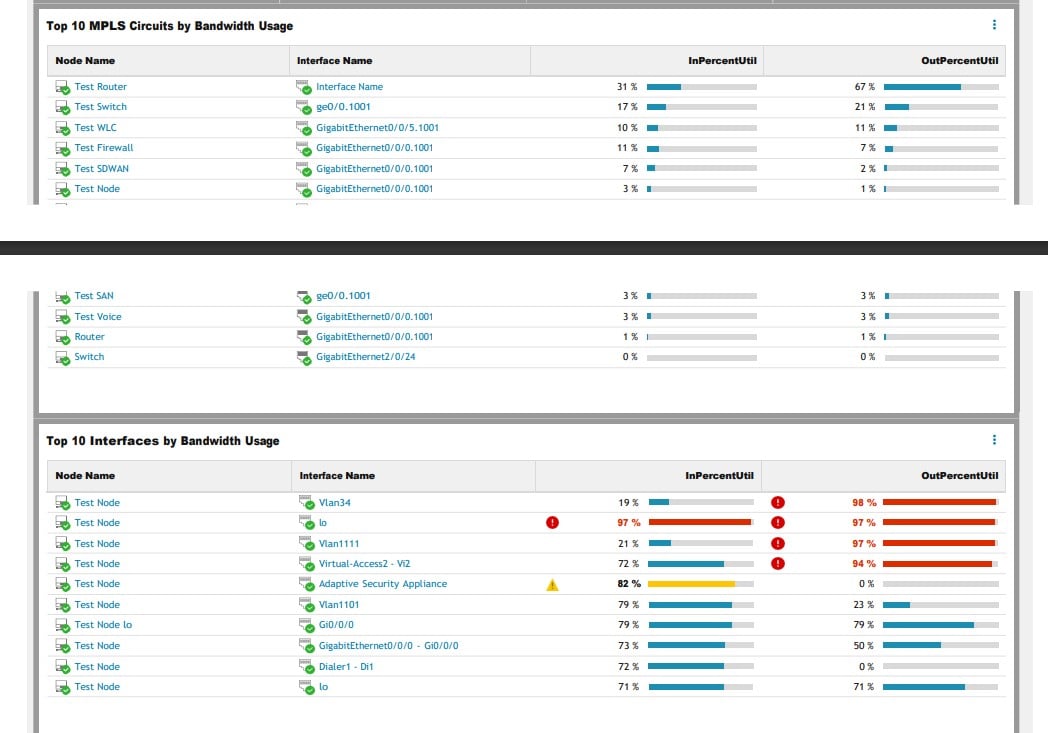1048x733 pixels.
Task: Click yellow warning icon next to 82 %
Action: pyautogui.click(x=552, y=585)
